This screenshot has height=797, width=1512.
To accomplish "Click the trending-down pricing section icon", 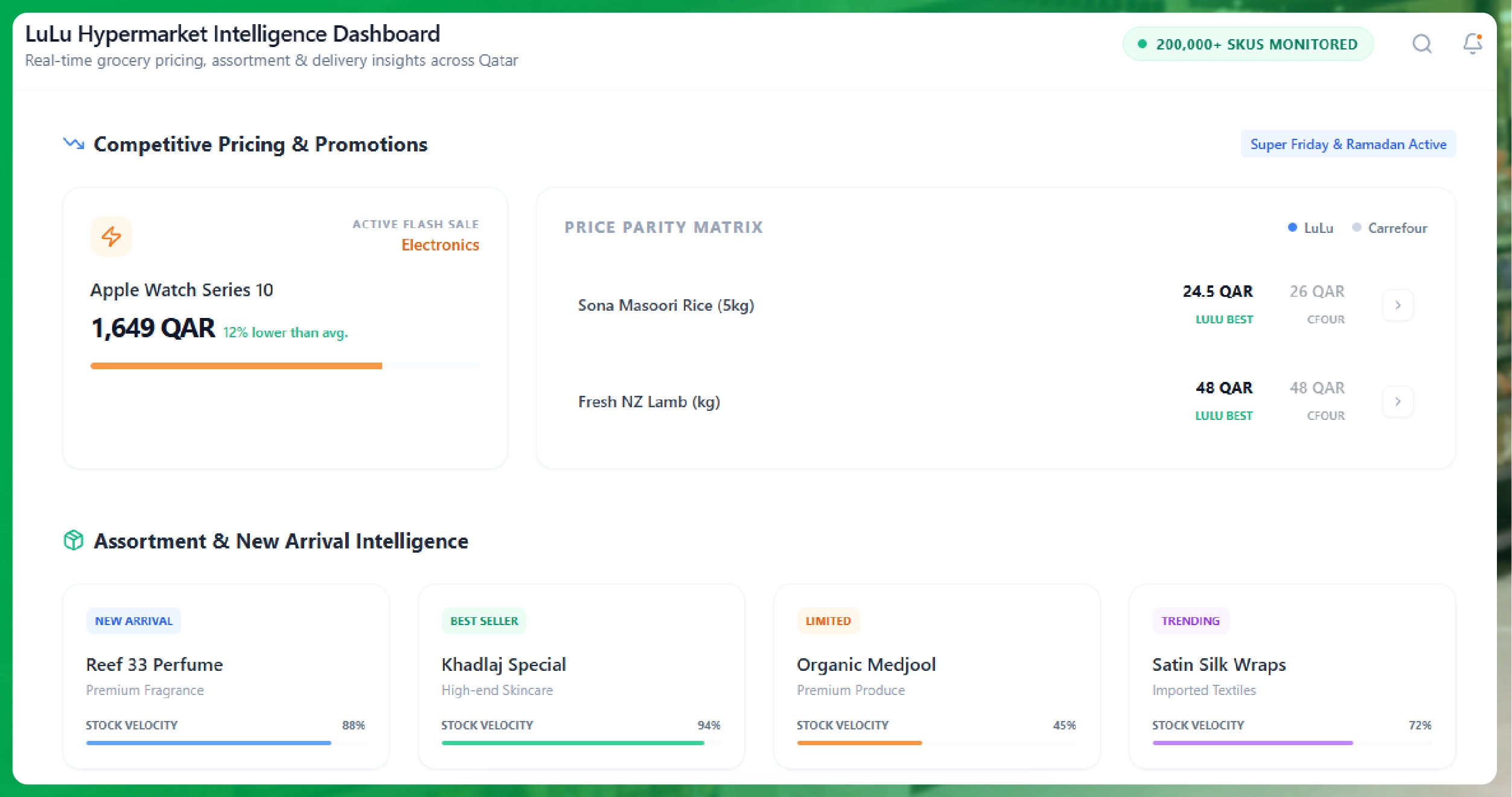I will [74, 144].
